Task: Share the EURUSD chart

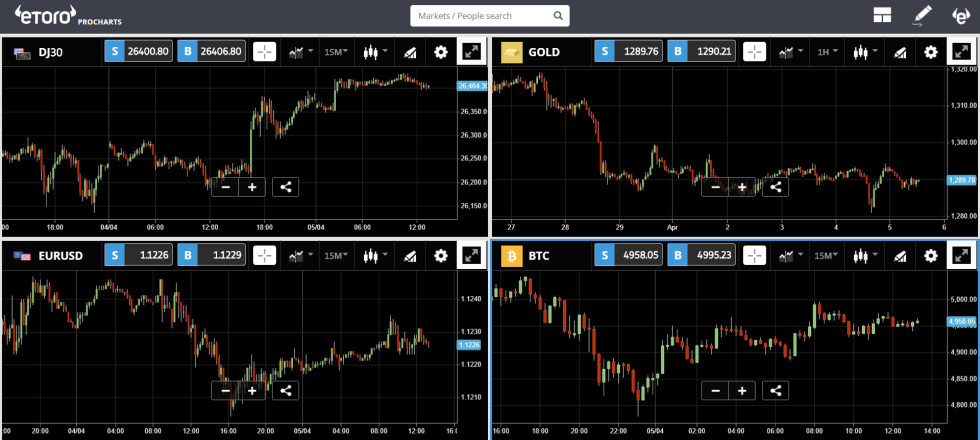Action: (285, 391)
